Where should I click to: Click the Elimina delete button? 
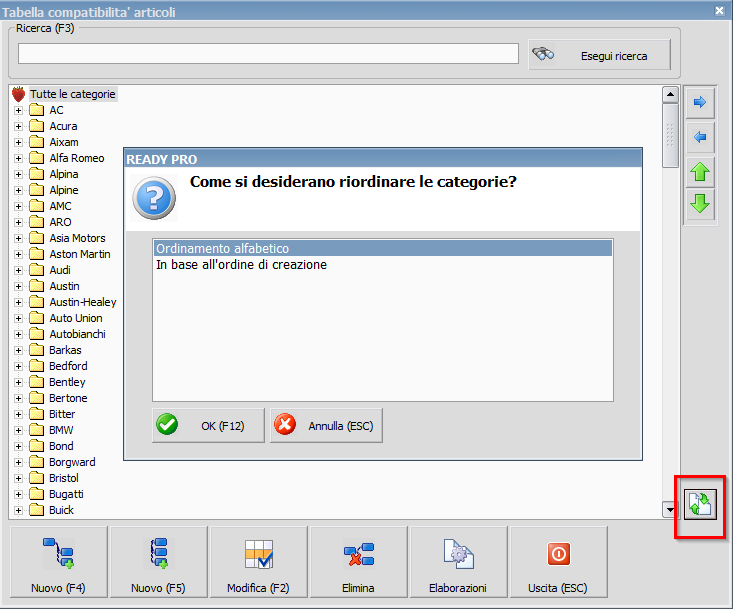pos(359,562)
